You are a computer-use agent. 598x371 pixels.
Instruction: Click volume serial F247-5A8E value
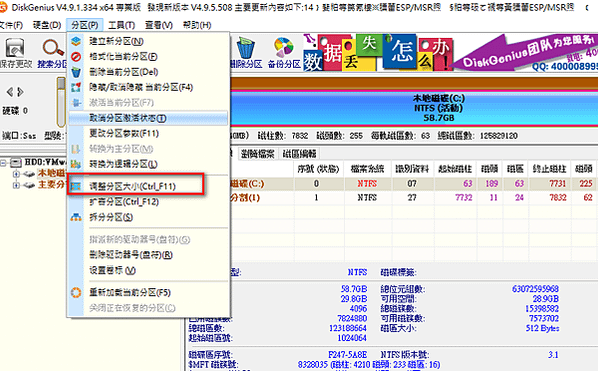click(x=347, y=355)
